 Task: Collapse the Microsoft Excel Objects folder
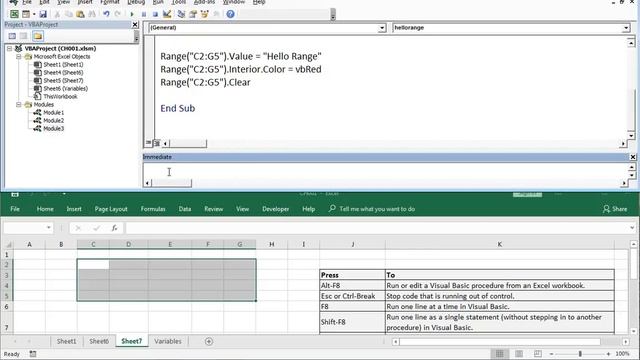click(x=18, y=56)
